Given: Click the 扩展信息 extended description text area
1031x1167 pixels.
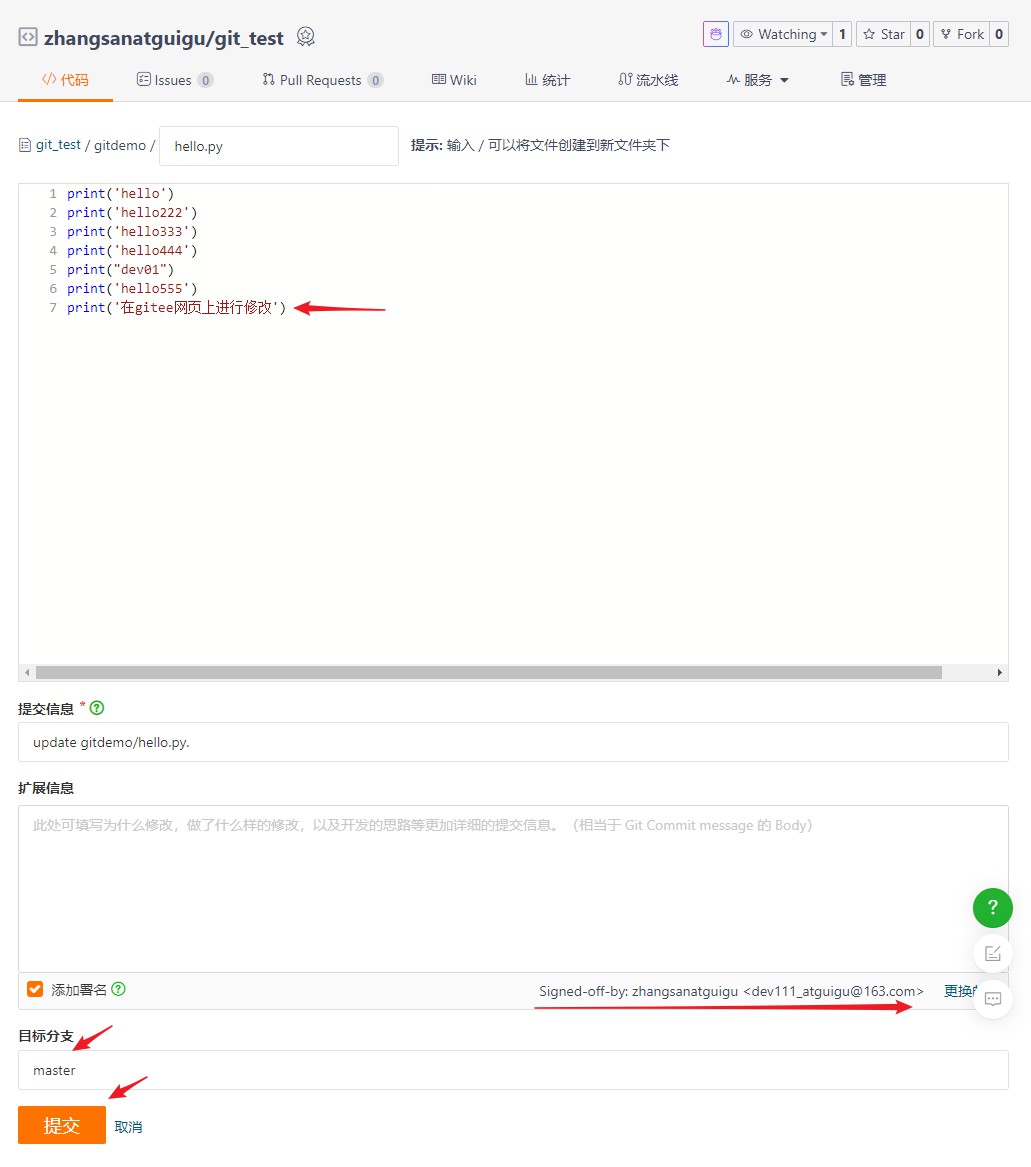Looking at the screenshot, I should (x=513, y=889).
